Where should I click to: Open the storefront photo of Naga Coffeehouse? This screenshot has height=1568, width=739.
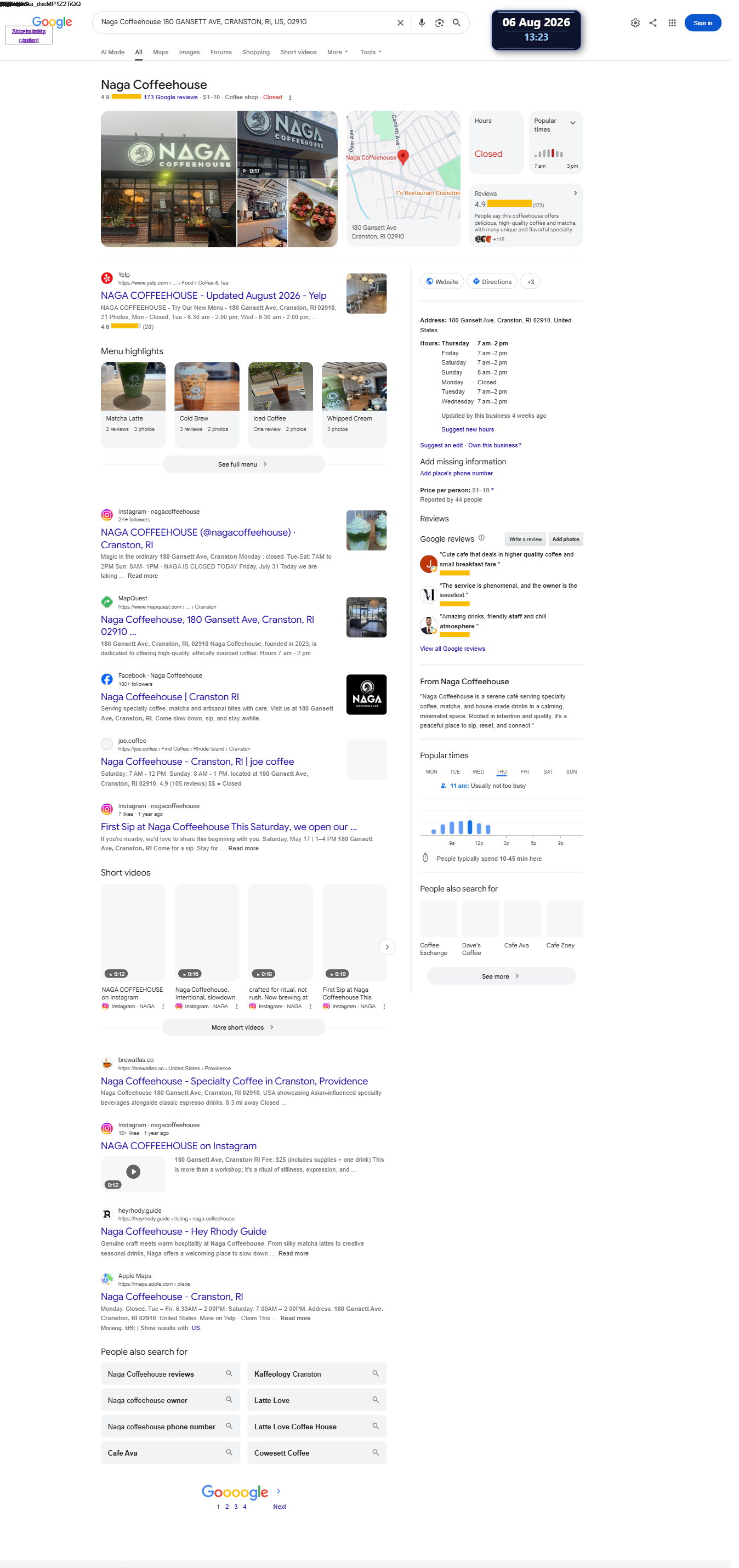(169, 179)
